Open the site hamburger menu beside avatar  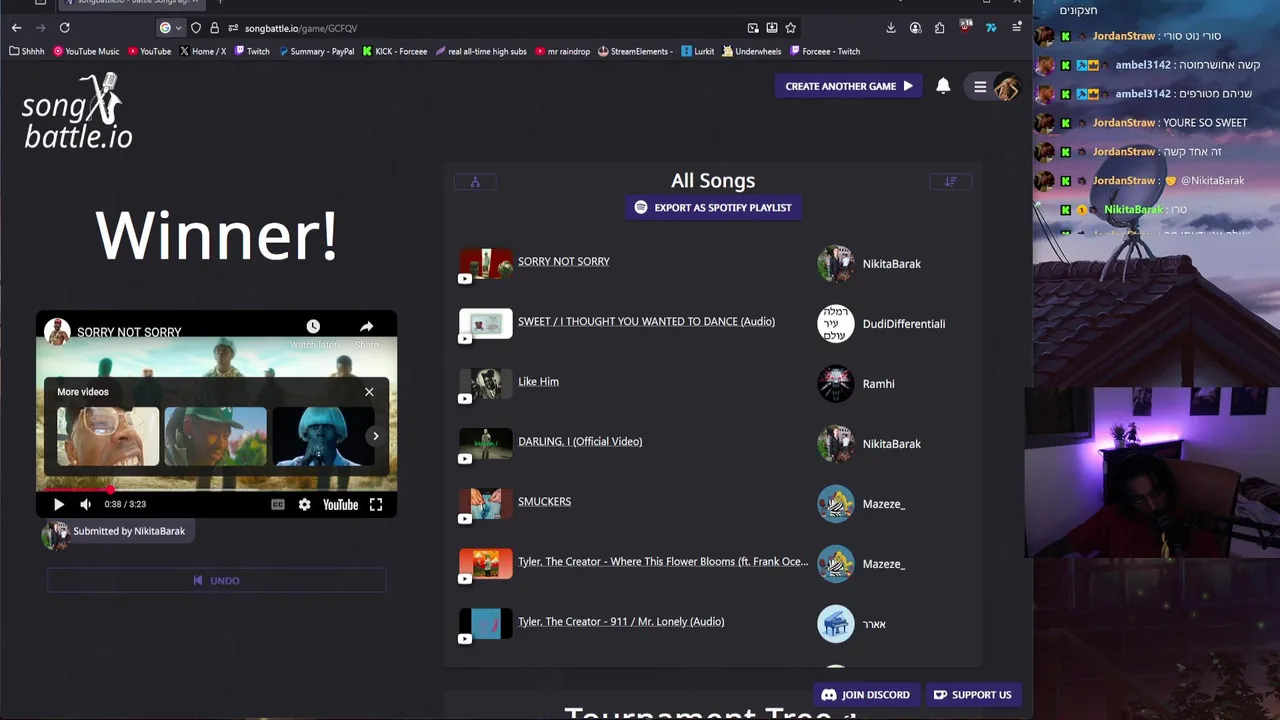pyautogui.click(x=980, y=87)
